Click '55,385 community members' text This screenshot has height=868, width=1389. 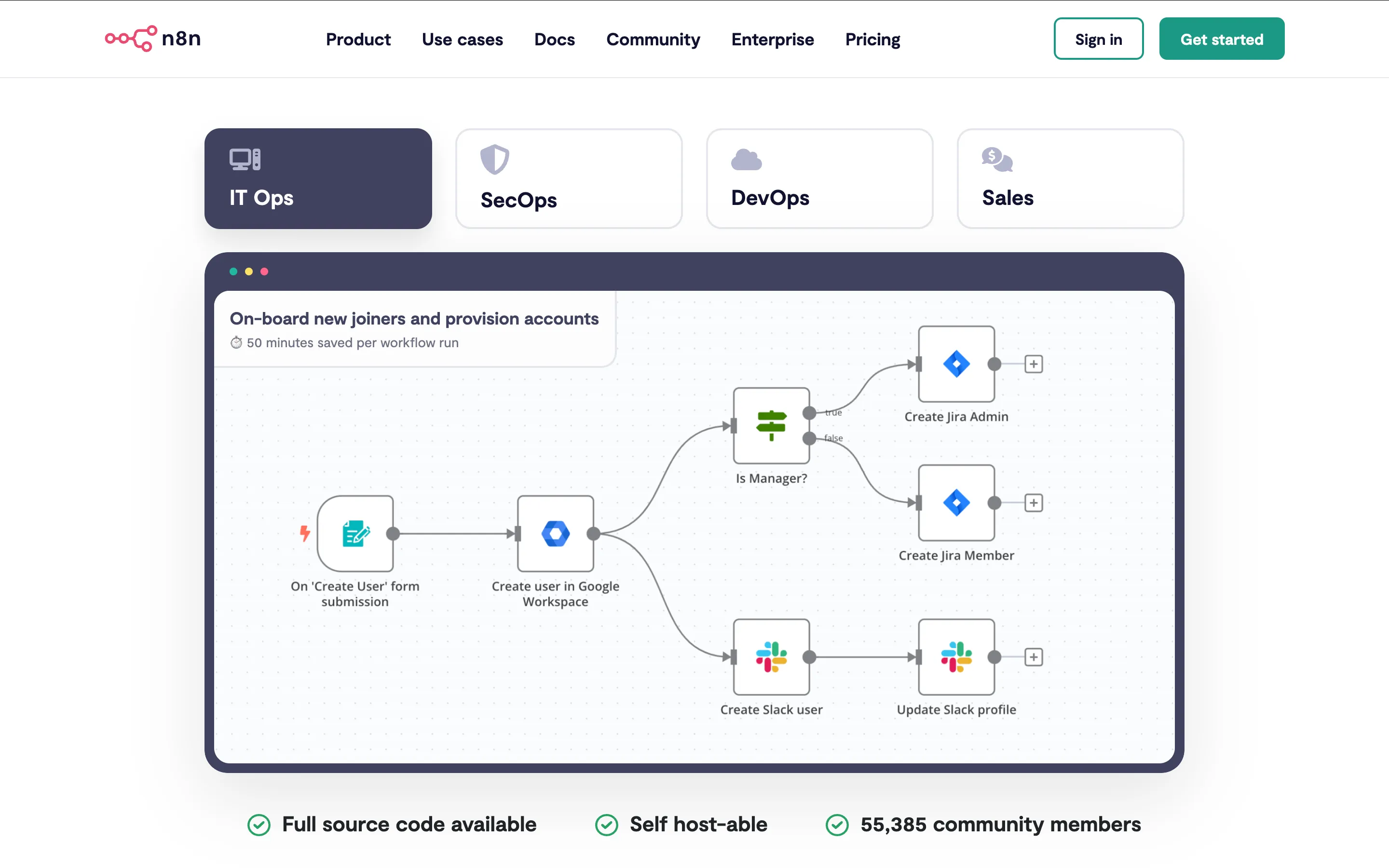coord(1000,825)
